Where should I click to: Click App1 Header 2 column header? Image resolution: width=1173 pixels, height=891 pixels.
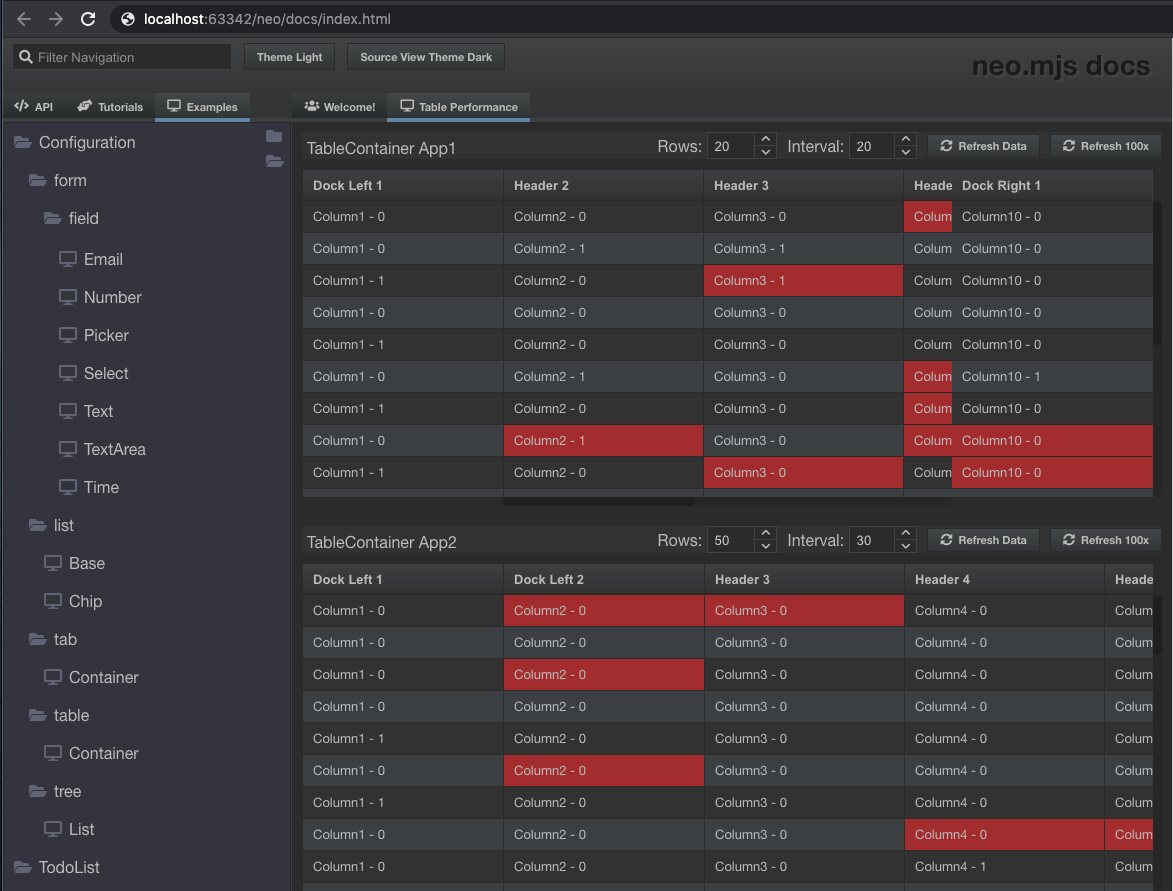pos(604,185)
